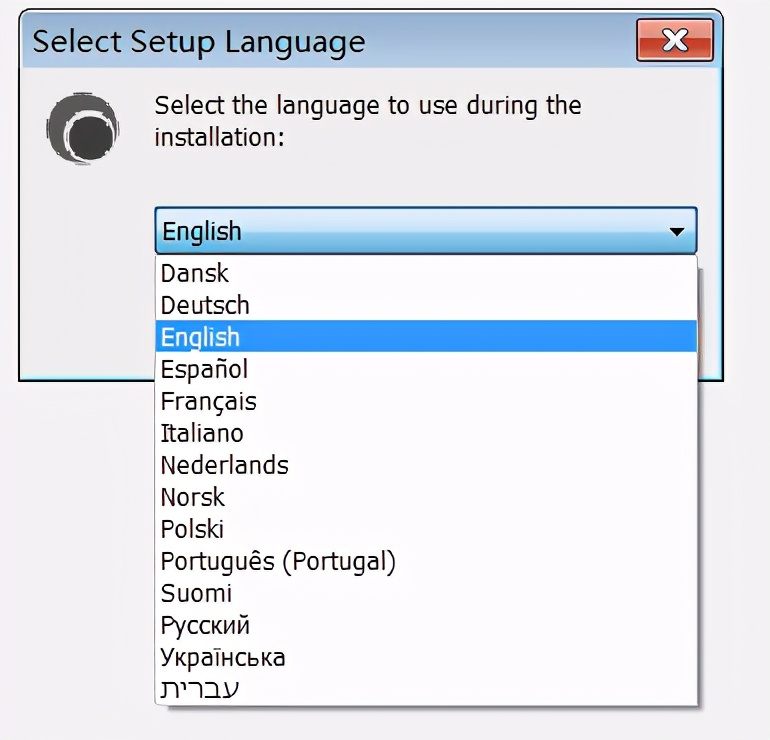
Task: Click the Select Setup Language title bar
Action: 300,42
